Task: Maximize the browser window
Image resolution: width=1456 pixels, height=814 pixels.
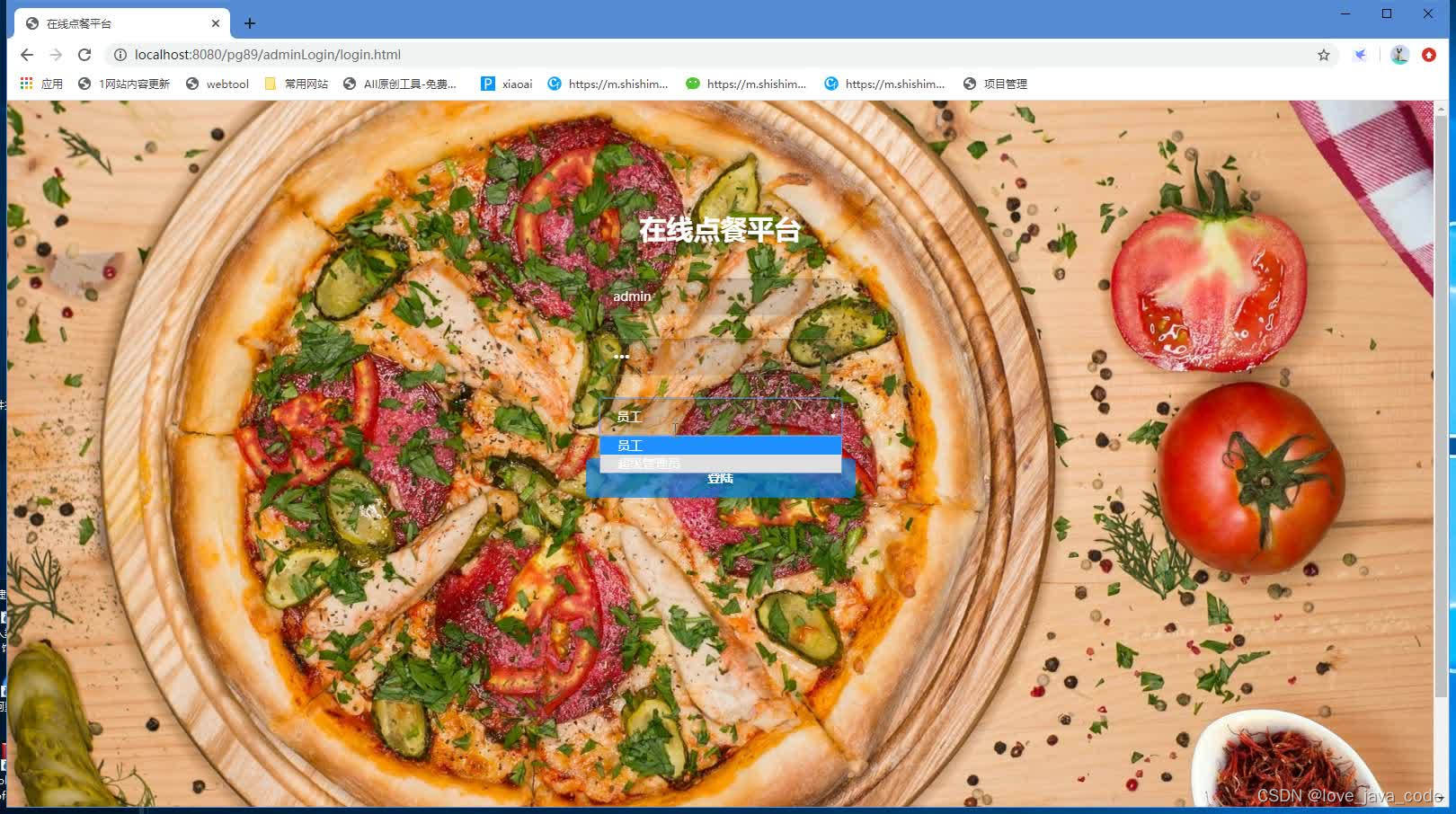Action: point(1387,13)
